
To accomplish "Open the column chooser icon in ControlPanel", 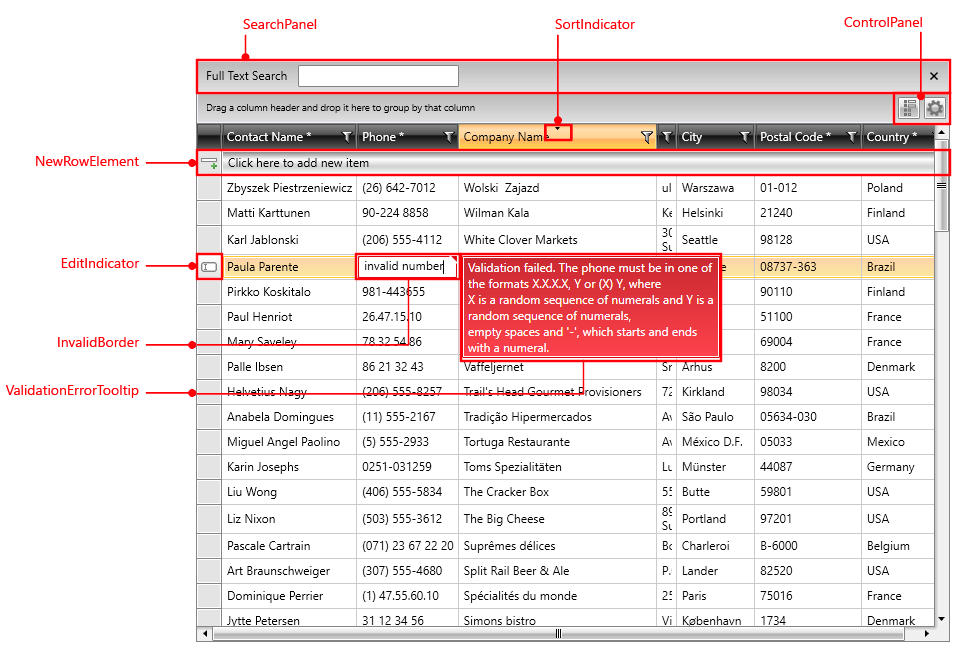I will [x=911, y=108].
